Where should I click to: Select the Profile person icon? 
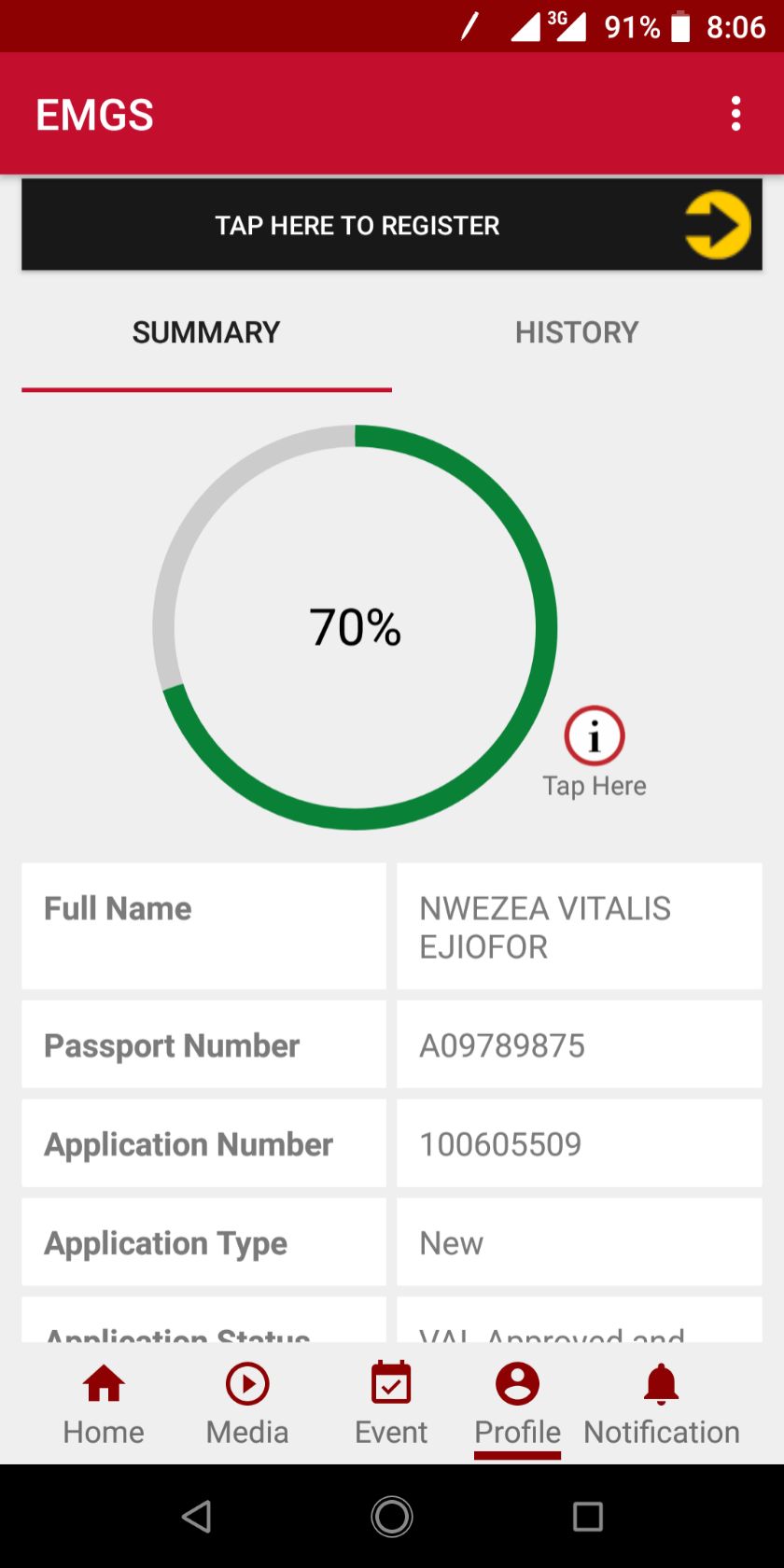click(x=517, y=1384)
